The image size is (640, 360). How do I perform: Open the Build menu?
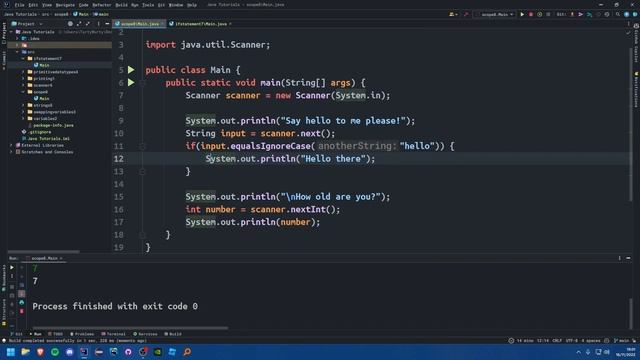click(121, 5)
